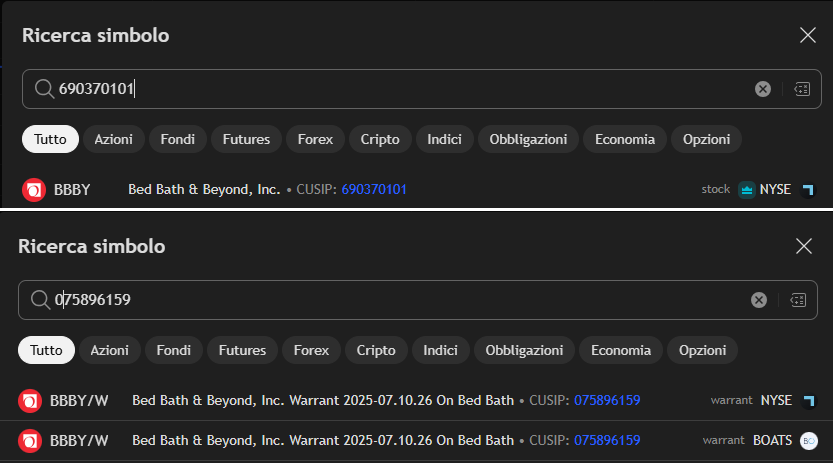Viewport: 833px width, 463px height.
Task: Click the 'stock' type label
Action: click(x=716, y=190)
